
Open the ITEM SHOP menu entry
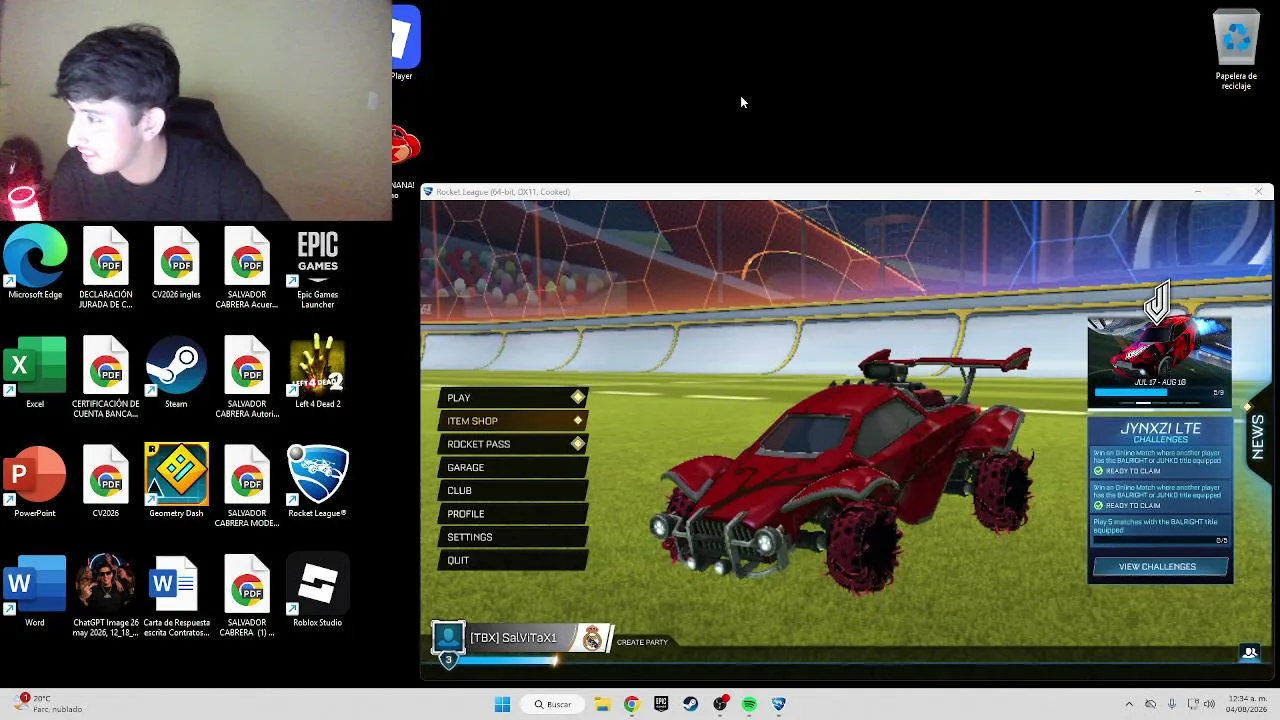[x=513, y=421]
